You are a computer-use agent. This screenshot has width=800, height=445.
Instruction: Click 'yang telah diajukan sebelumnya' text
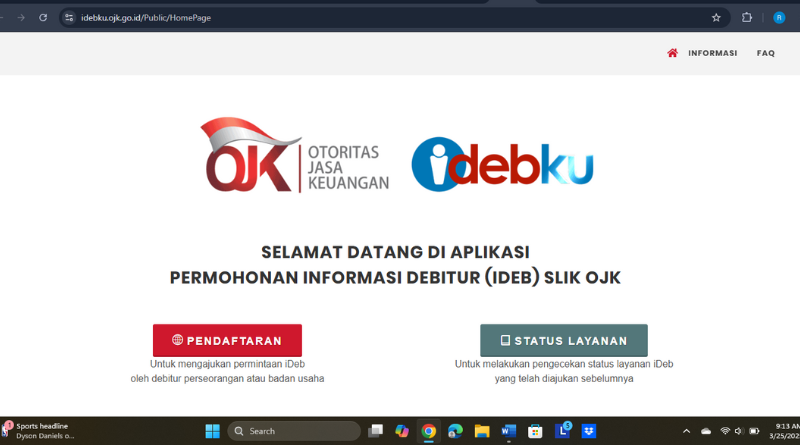(564, 379)
